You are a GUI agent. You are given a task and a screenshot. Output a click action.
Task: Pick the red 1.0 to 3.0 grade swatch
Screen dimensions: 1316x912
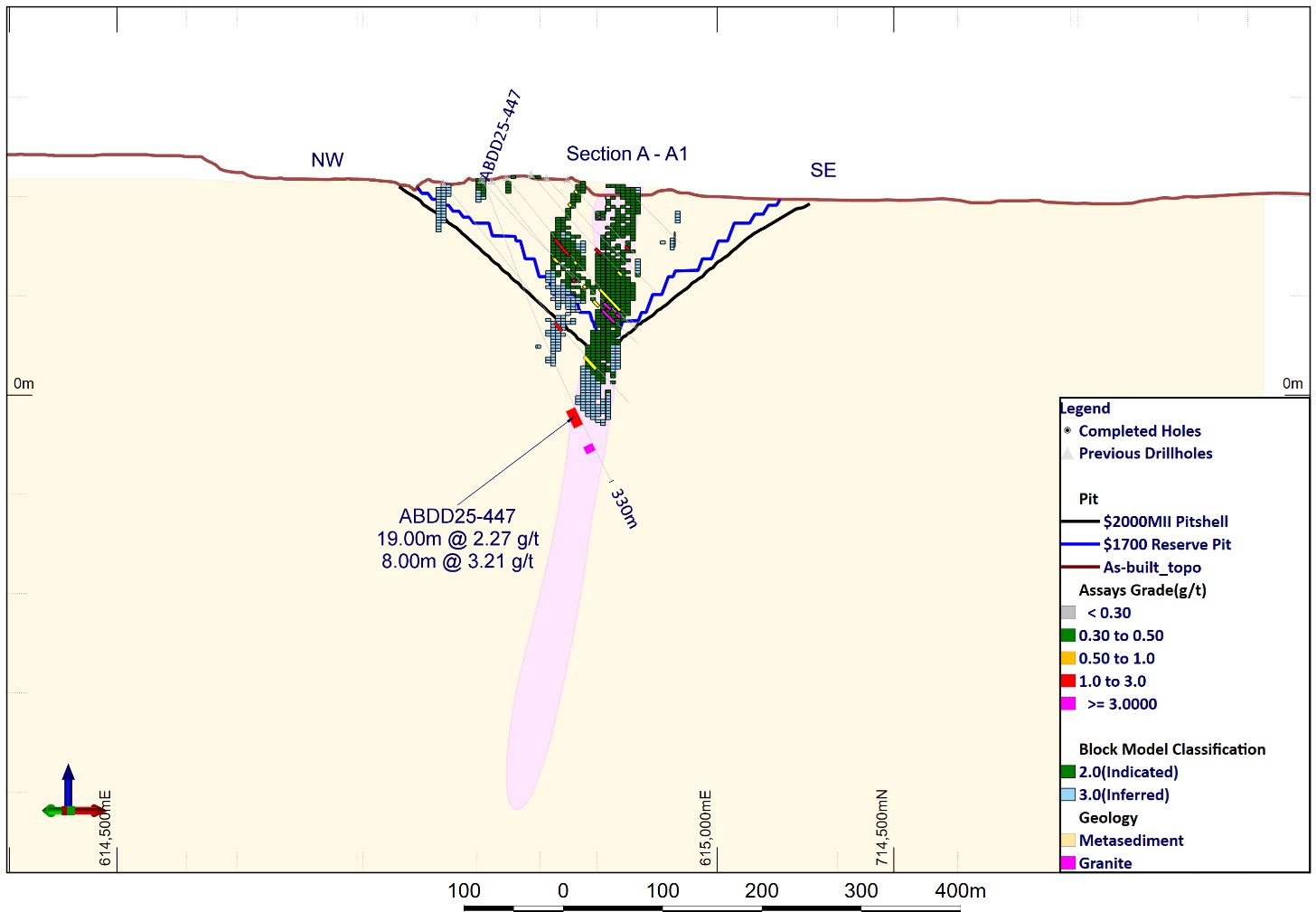[x=1068, y=682]
